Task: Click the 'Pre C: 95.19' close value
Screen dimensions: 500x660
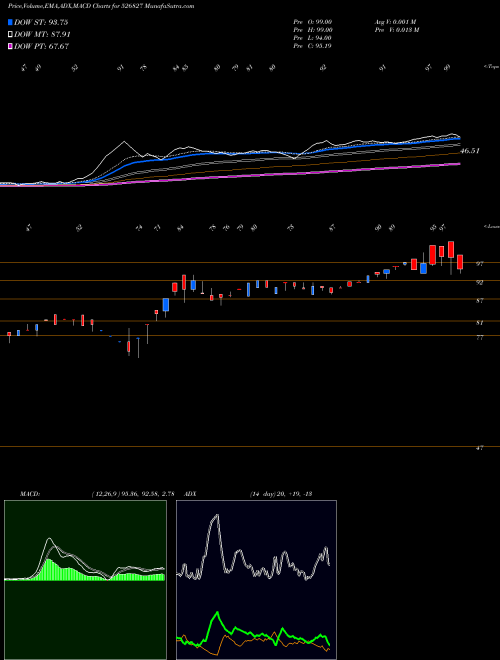Action: pos(313,46)
